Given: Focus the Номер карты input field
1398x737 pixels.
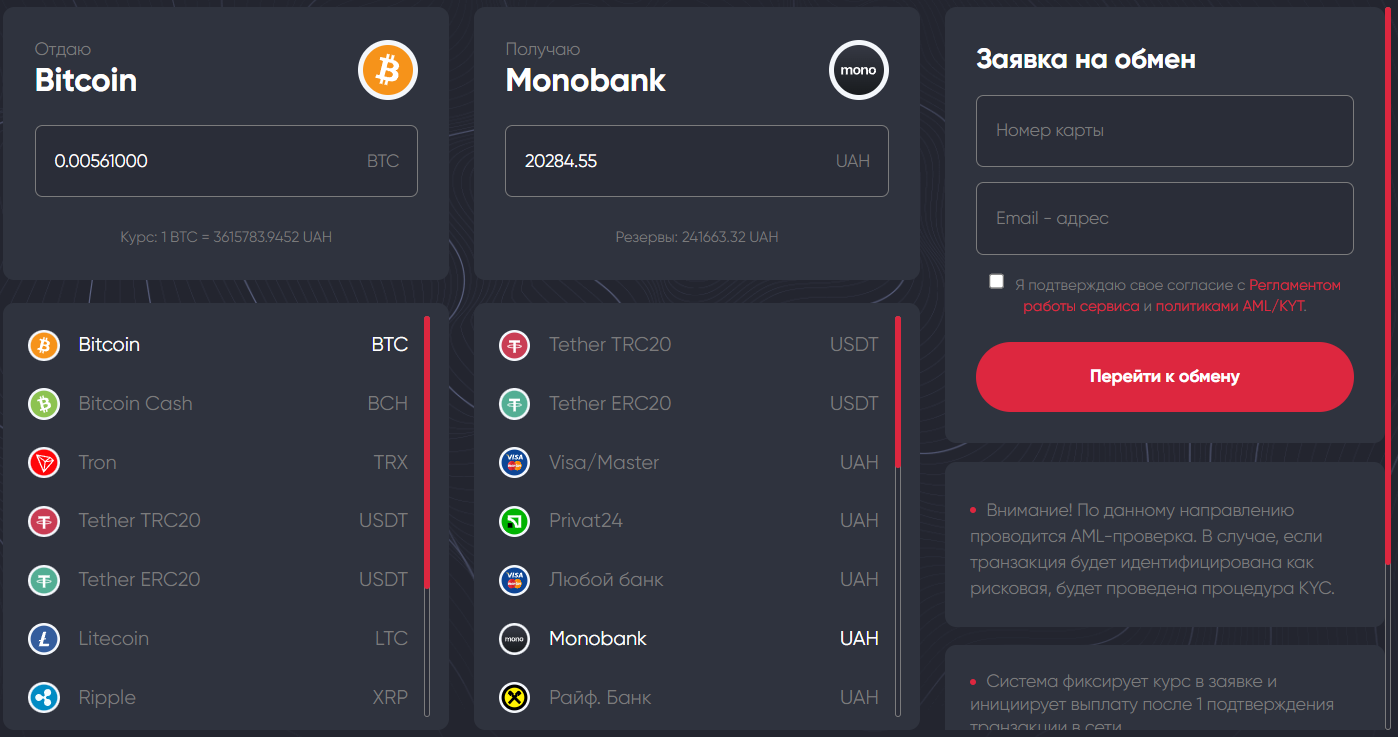Looking at the screenshot, I should click(x=1164, y=131).
